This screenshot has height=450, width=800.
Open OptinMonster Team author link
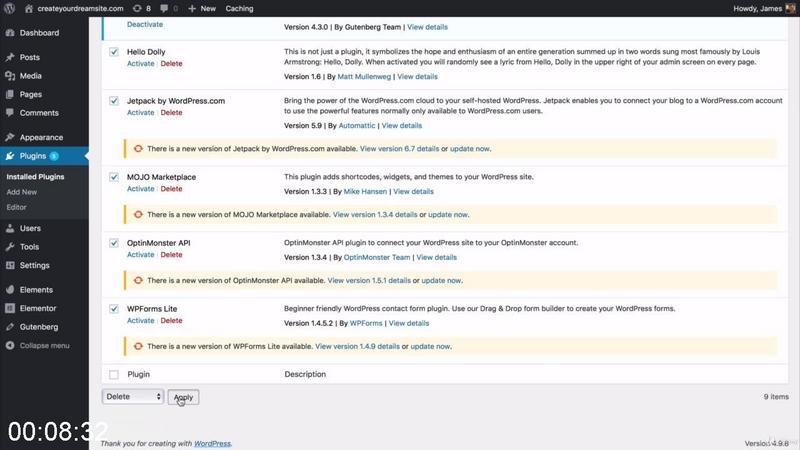377,258
